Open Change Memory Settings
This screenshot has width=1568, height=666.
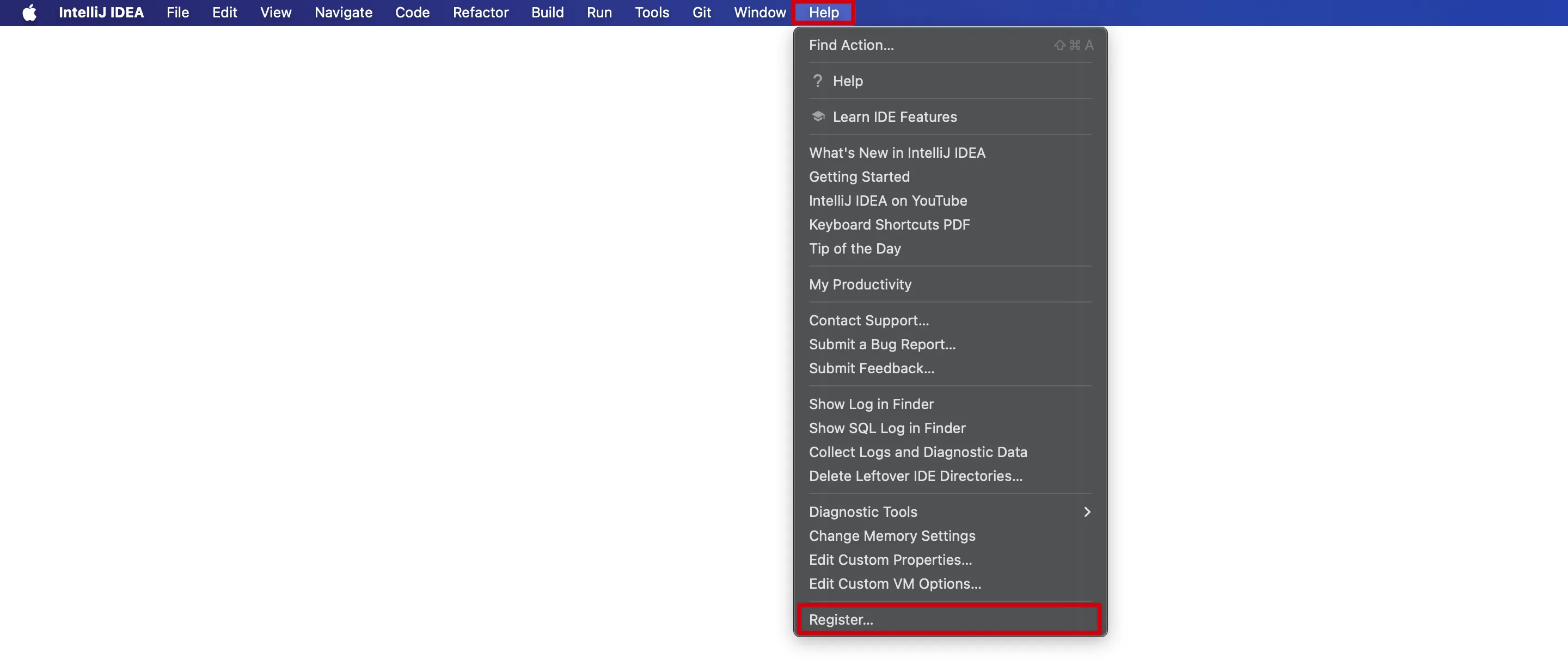[892, 536]
